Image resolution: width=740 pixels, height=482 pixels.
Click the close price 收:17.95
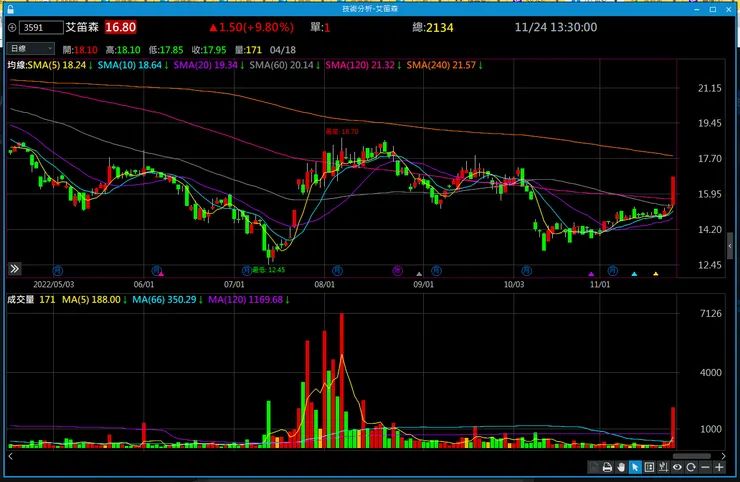(209, 50)
